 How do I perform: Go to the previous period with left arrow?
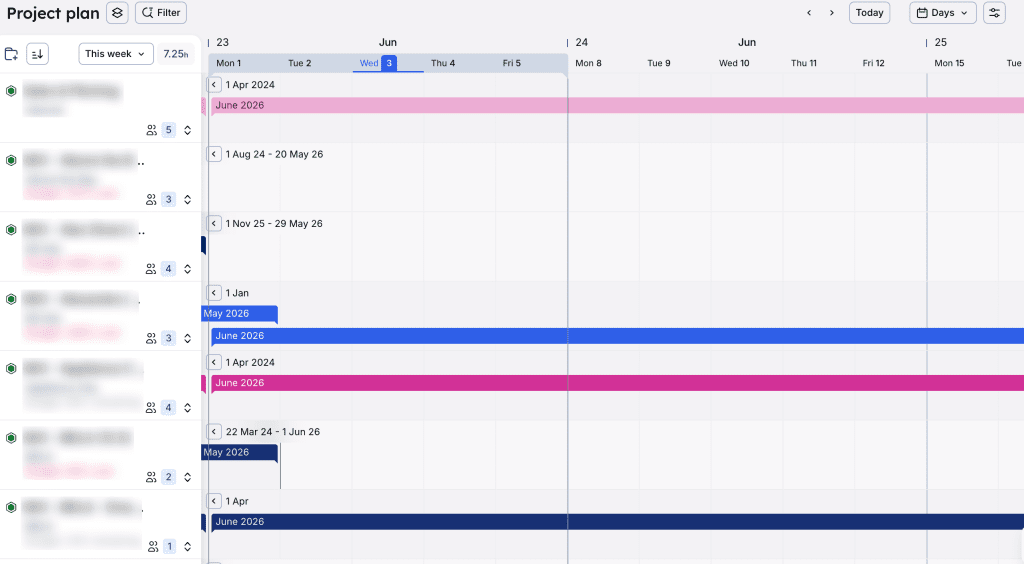click(809, 13)
